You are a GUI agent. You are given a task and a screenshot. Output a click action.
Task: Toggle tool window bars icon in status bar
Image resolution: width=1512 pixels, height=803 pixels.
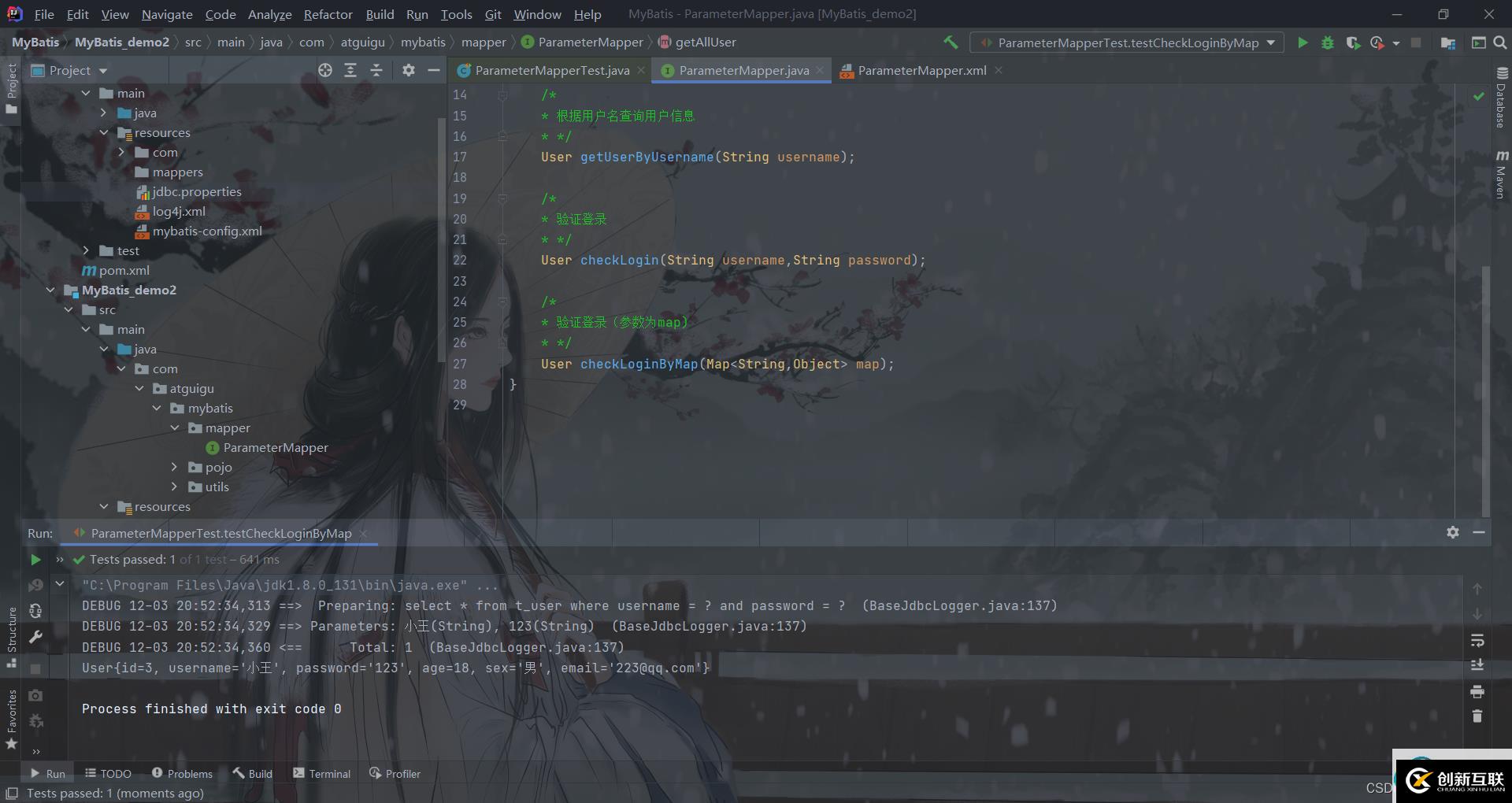pyautogui.click(x=12, y=793)
